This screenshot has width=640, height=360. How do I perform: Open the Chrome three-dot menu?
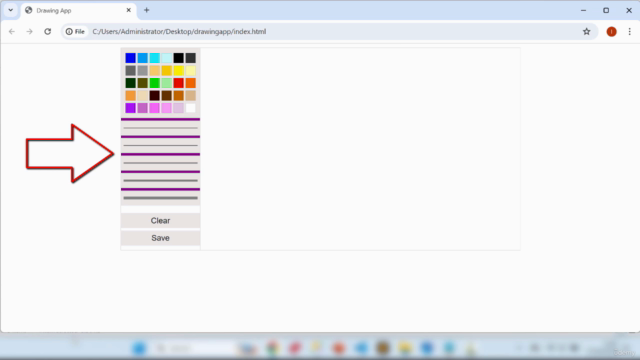click(x=629, y=31)
